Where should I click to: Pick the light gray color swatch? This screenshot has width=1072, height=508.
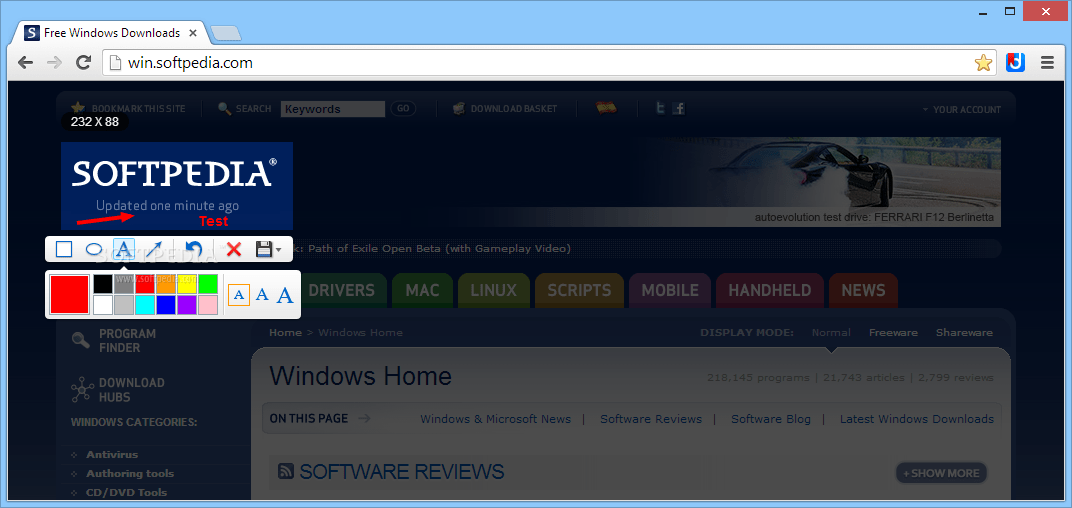[124, 305]
